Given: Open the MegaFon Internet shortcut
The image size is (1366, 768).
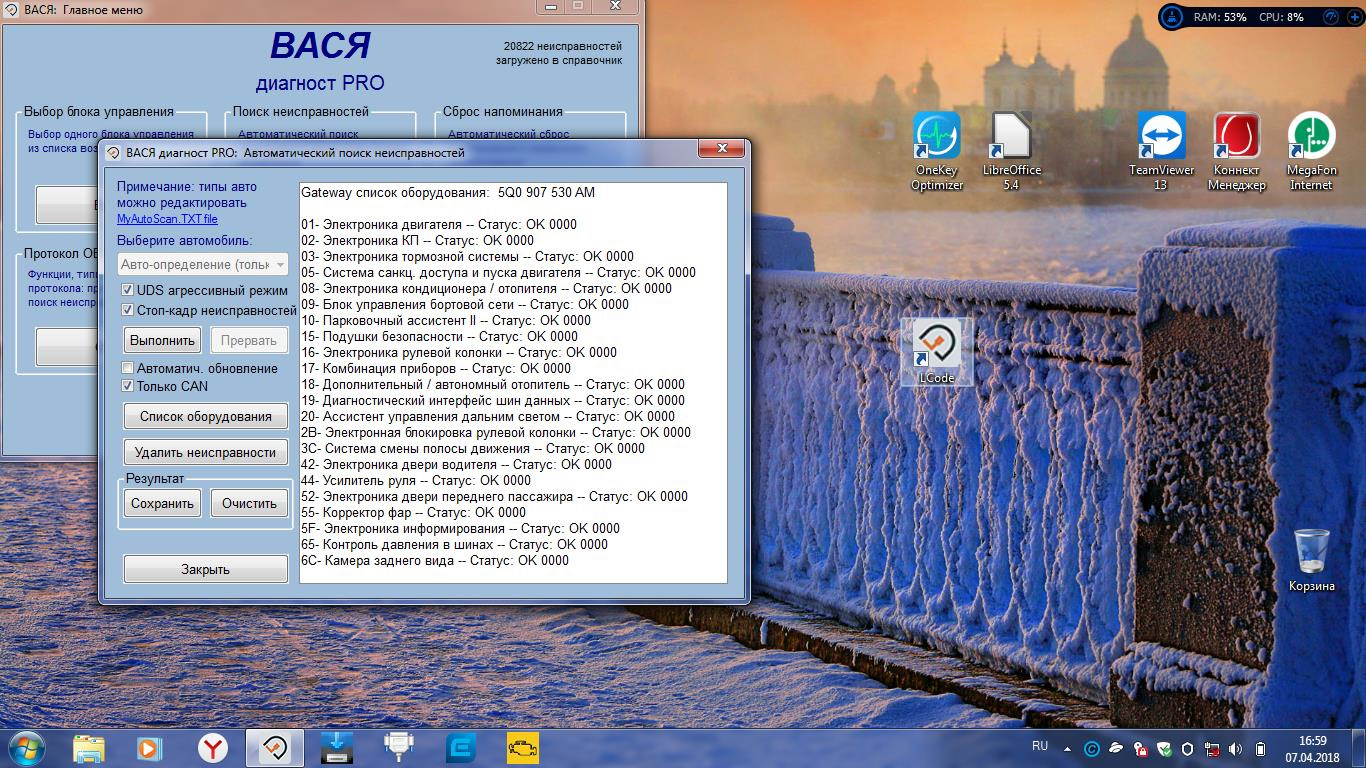Looking at the screenshot, I should click(1311, 152).
